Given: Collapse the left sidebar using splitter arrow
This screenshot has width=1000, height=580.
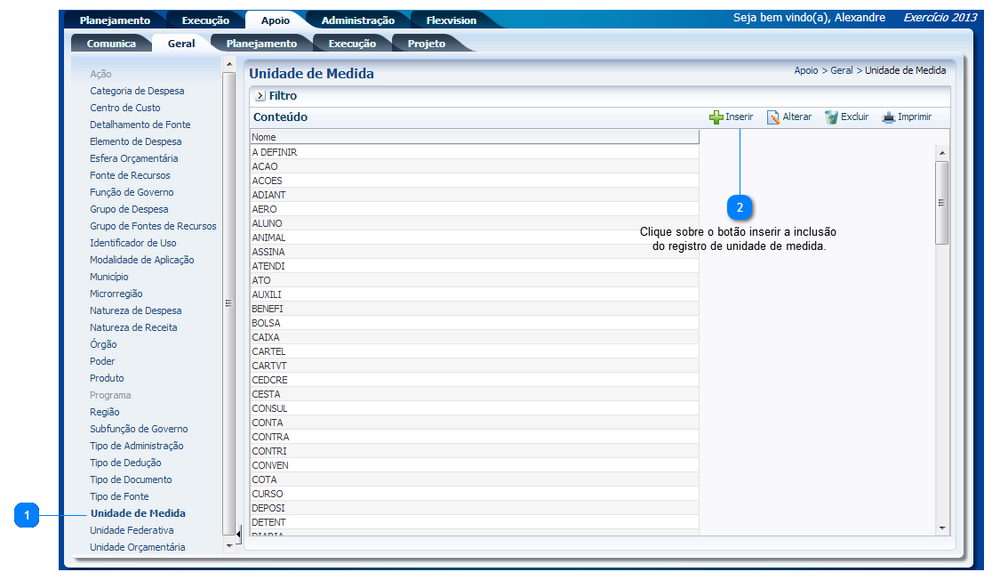Looking at the screenshot, I should (x=238, y=536).
